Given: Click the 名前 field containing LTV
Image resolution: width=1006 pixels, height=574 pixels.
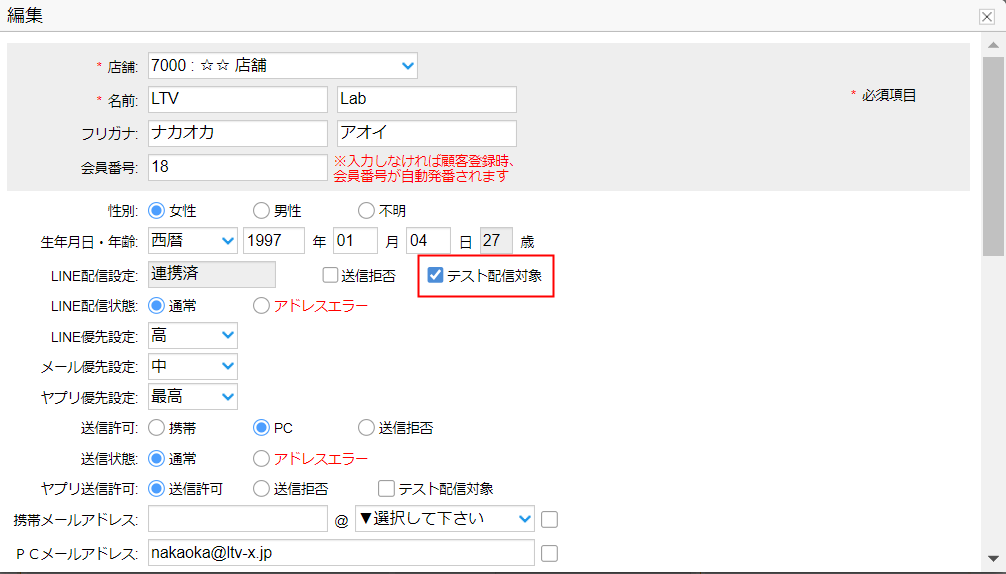Looking at the screenshot, I should (x=238, y=100).
